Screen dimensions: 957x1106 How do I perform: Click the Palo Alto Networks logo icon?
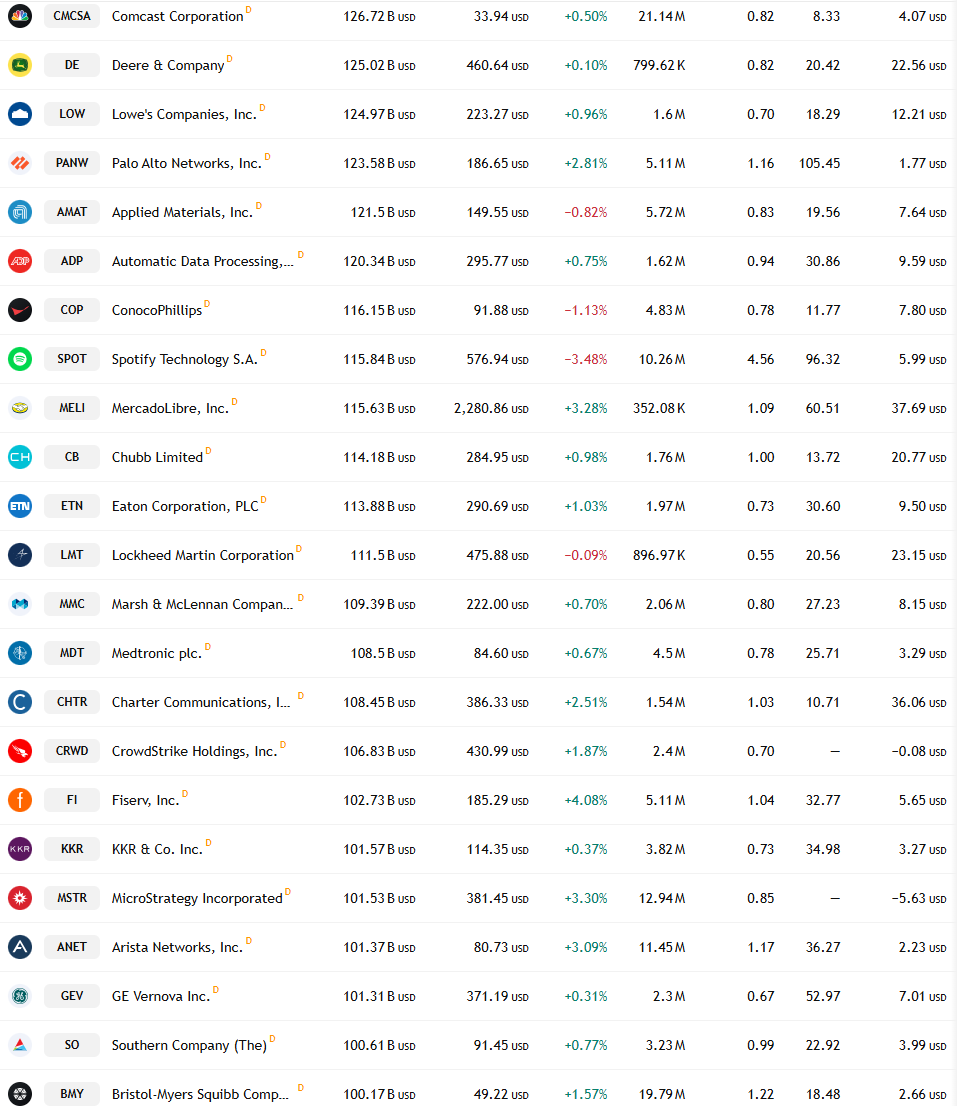point(20,163)
